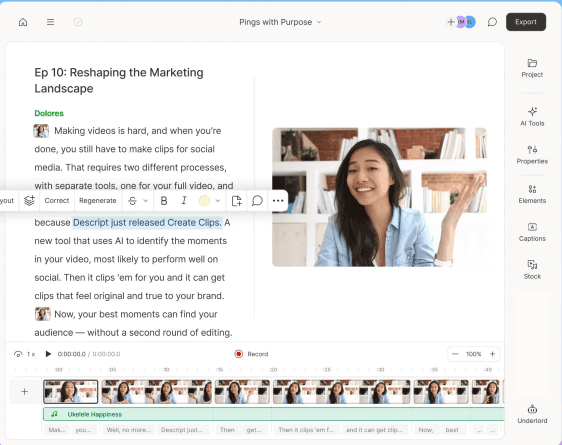This screenshot has height=445, width=562.
Task: Click the Record button
Action: pyautogui.click(x=251, y=354)
